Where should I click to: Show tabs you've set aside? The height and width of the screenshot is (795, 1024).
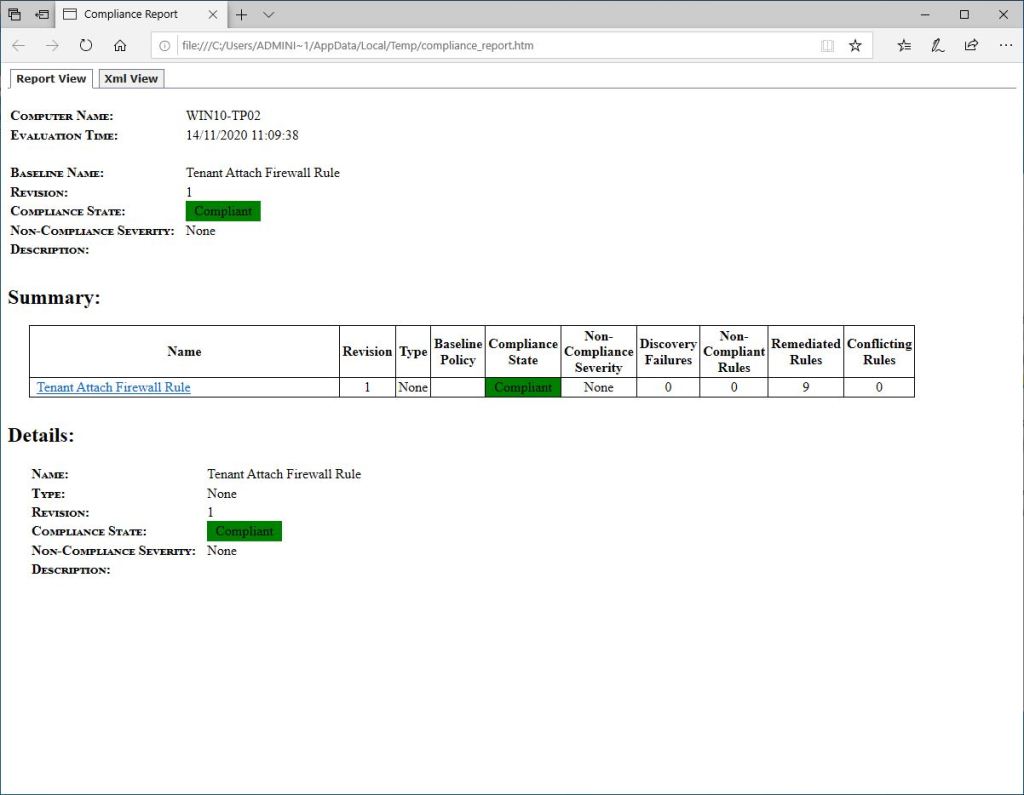tap(15, 15)
